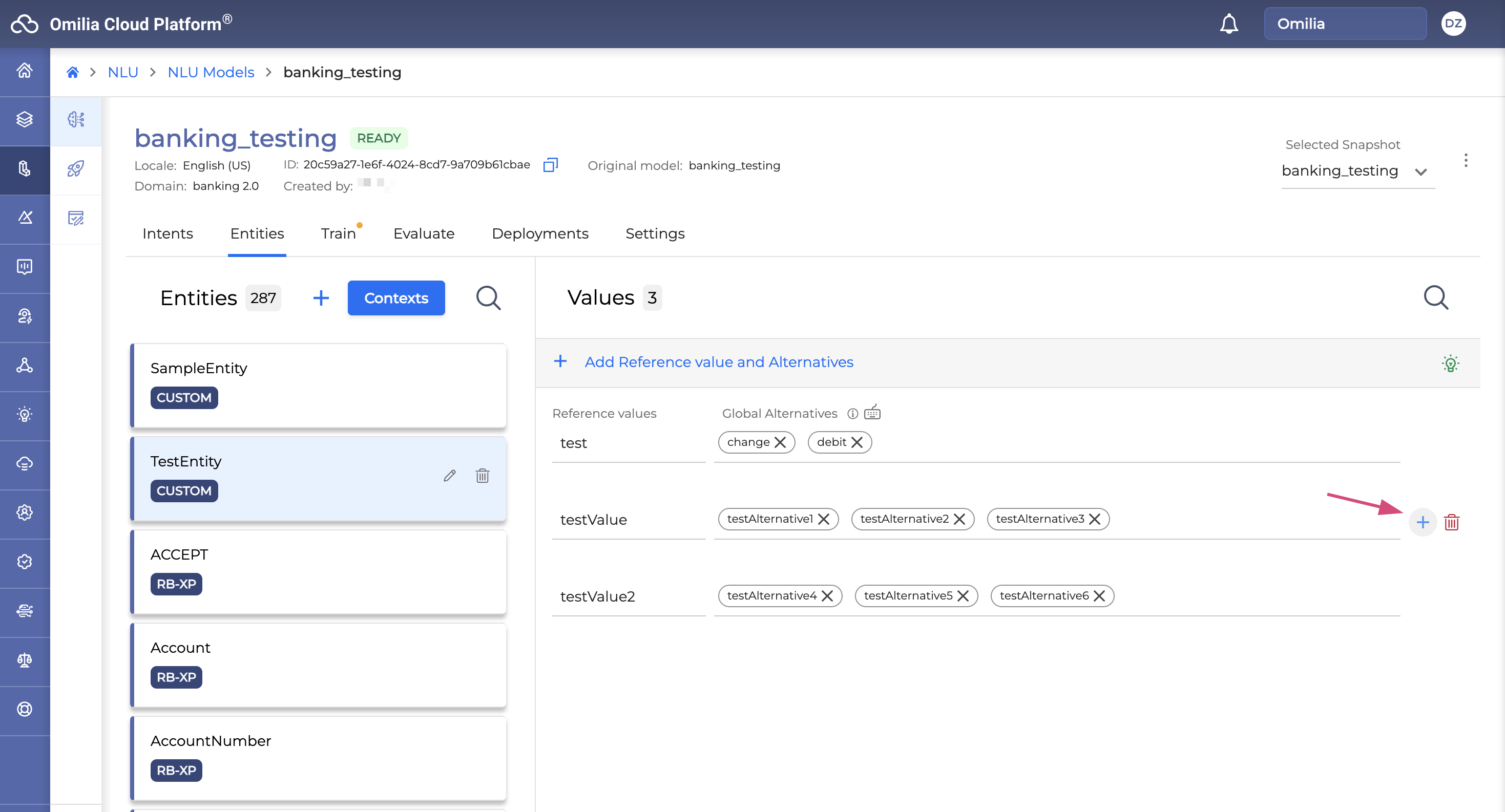The image size is (1505, 812).
Task: Copy the model ID with copy icon
Action: (550, 165)
